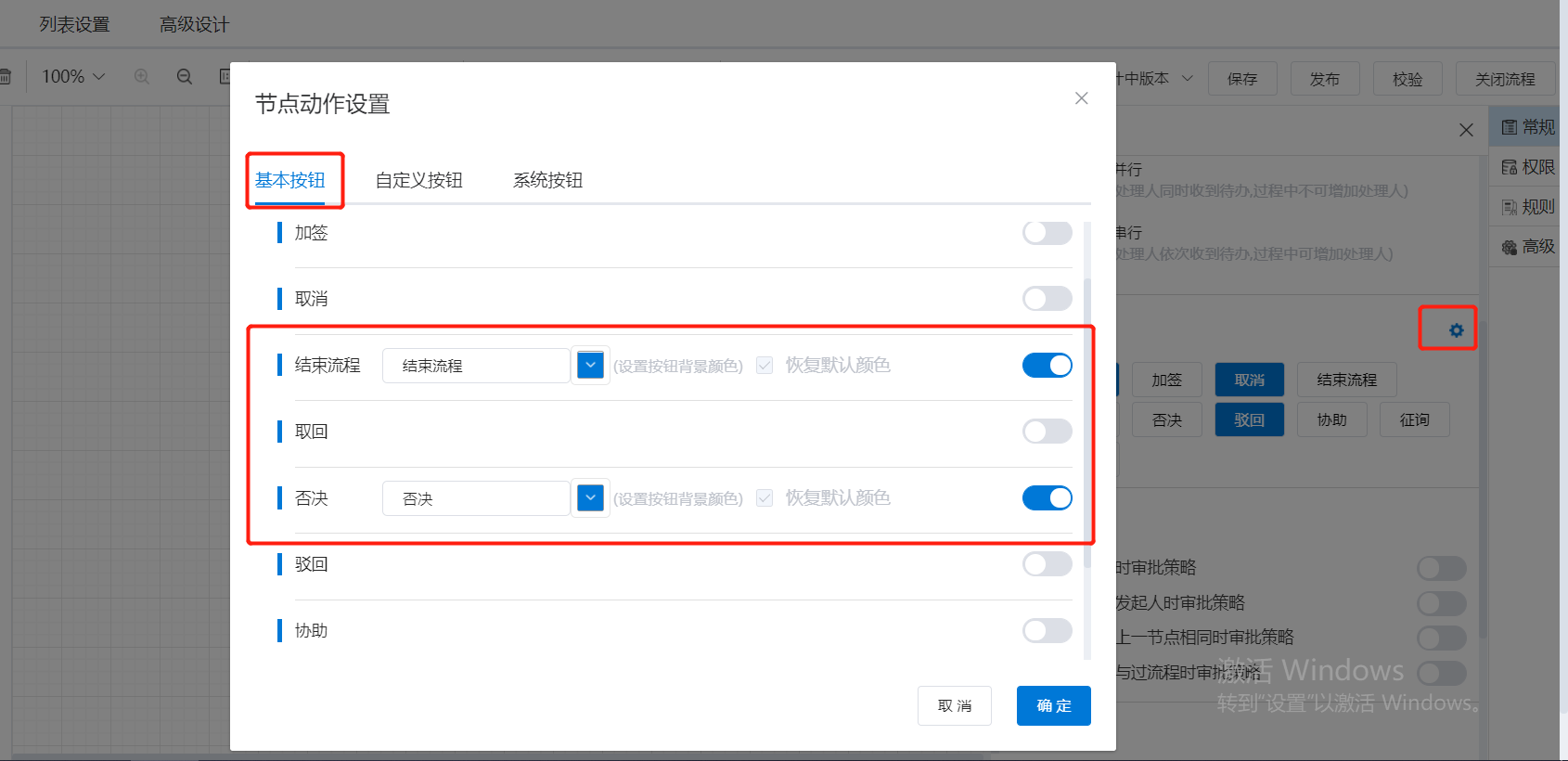Open the 系统按钮 tab

(x=548, y=180)
